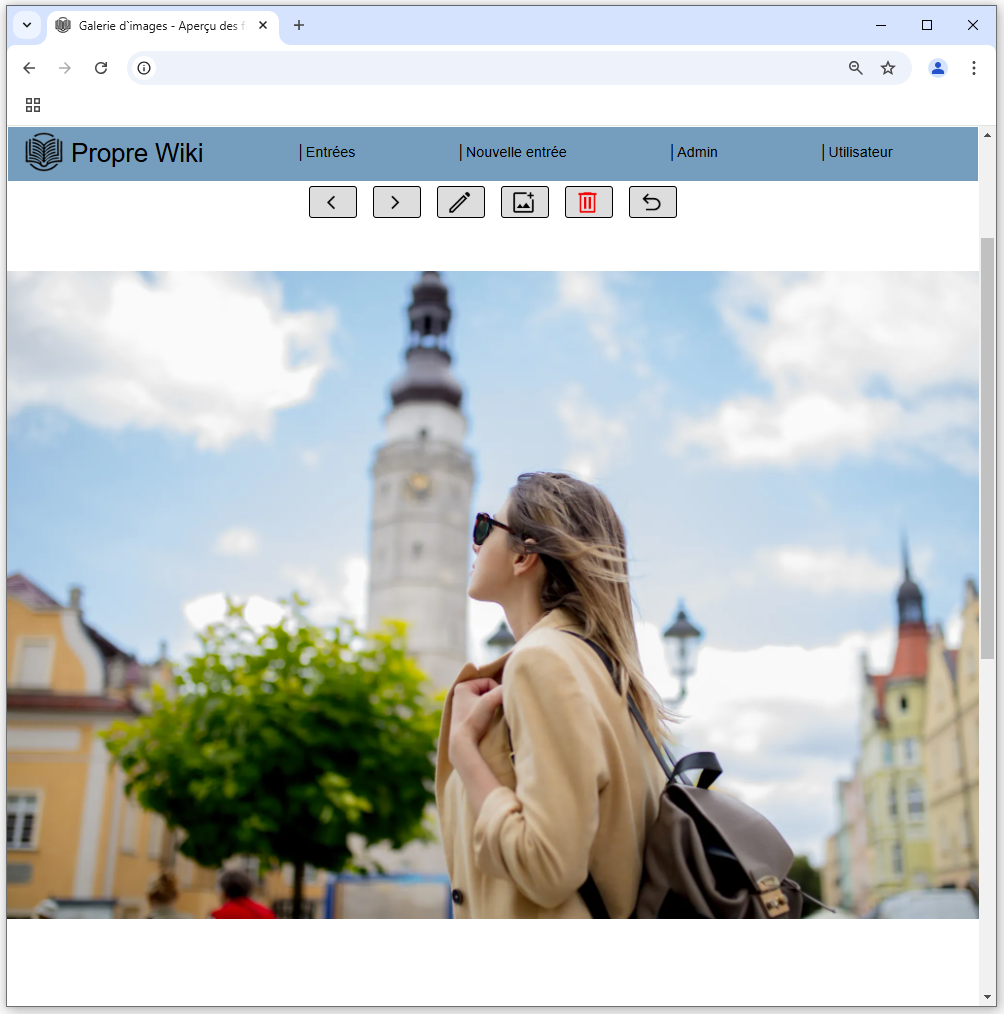
Task: Click the browser back arrow
Action: pos(29,68)
